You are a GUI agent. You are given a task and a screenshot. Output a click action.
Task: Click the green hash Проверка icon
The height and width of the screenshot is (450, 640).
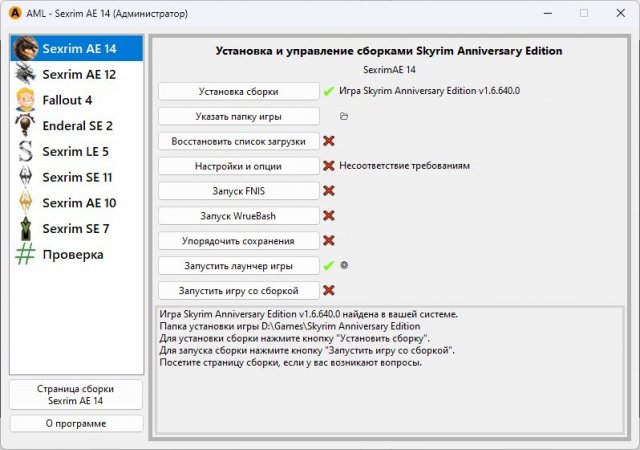point(26,255)
